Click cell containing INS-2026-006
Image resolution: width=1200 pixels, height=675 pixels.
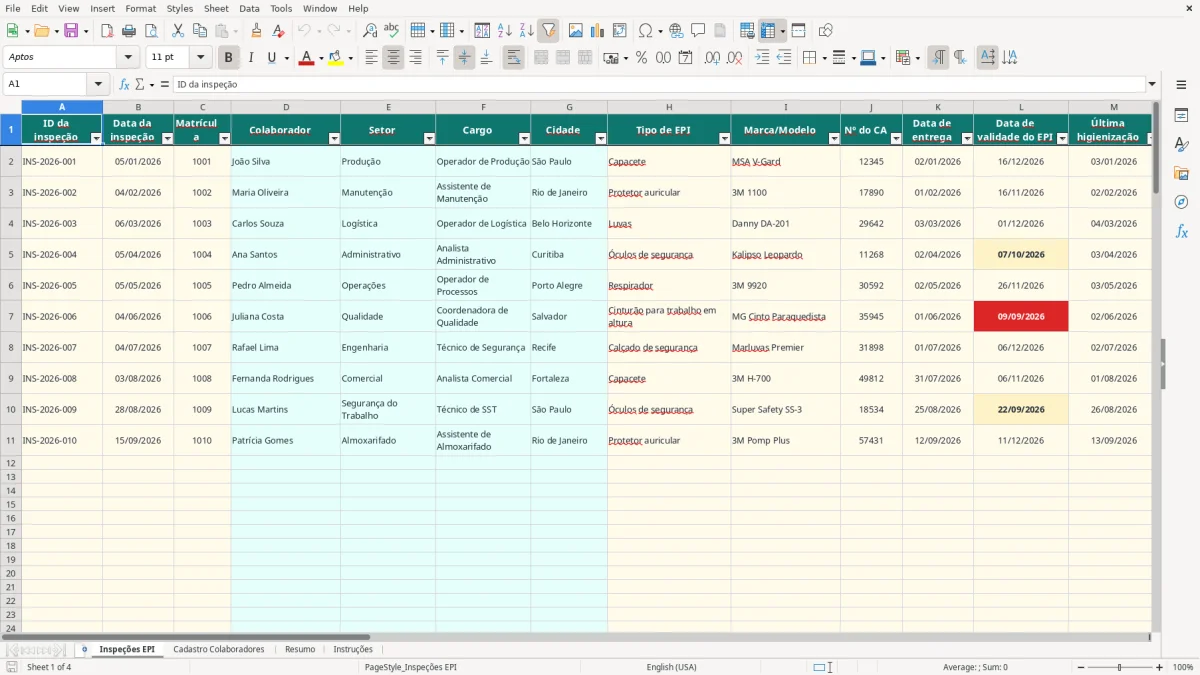click(x=62, y=316)
